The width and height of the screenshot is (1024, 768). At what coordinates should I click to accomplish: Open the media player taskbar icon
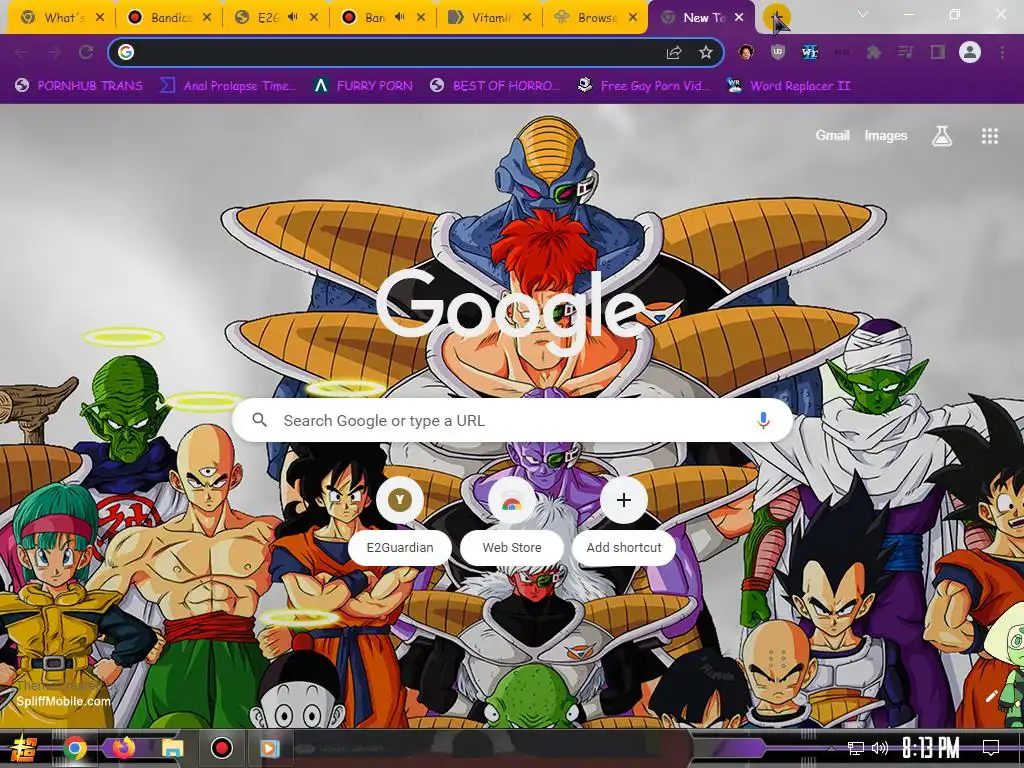pyautogui.click(x=269, y=748)
